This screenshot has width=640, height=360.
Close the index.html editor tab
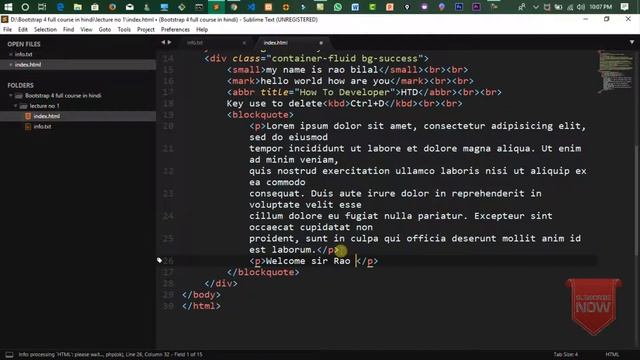coord(321,43)
